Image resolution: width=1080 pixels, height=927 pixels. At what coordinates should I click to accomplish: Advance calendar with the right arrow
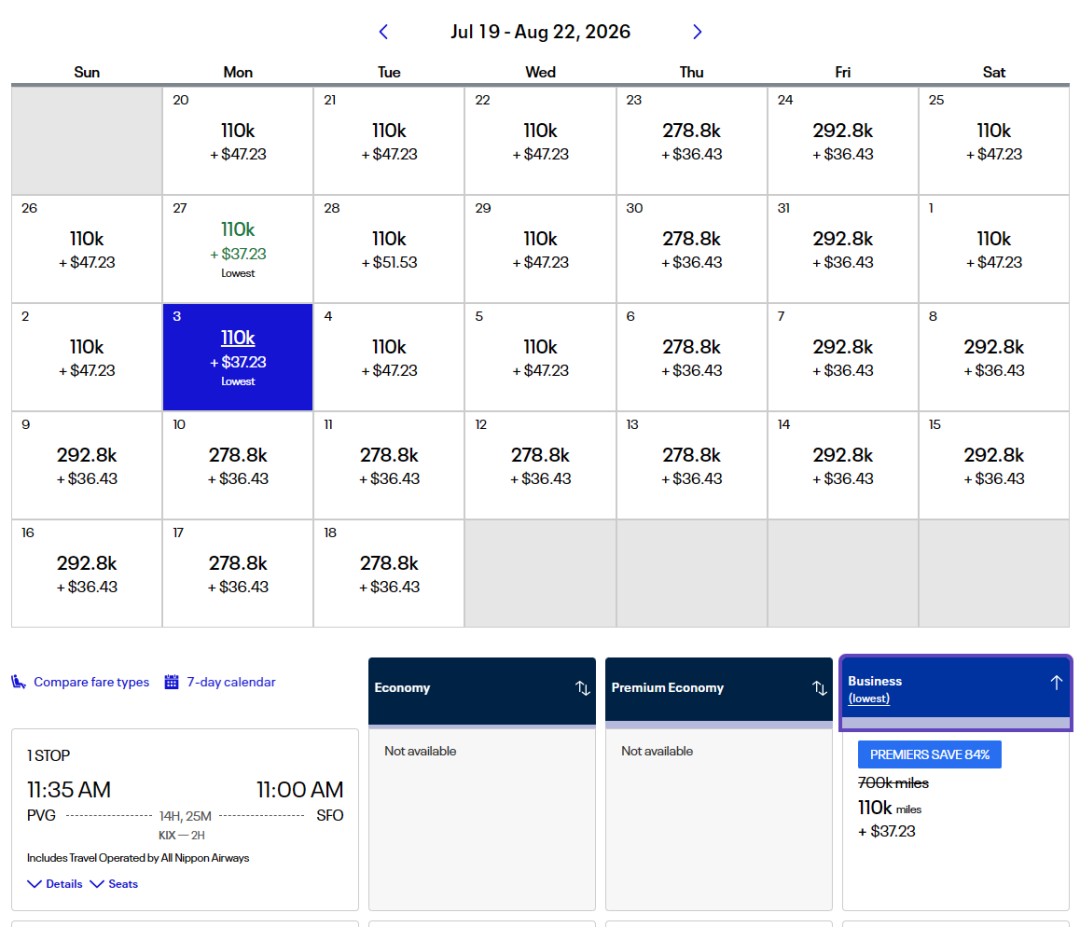coord(697,32)
